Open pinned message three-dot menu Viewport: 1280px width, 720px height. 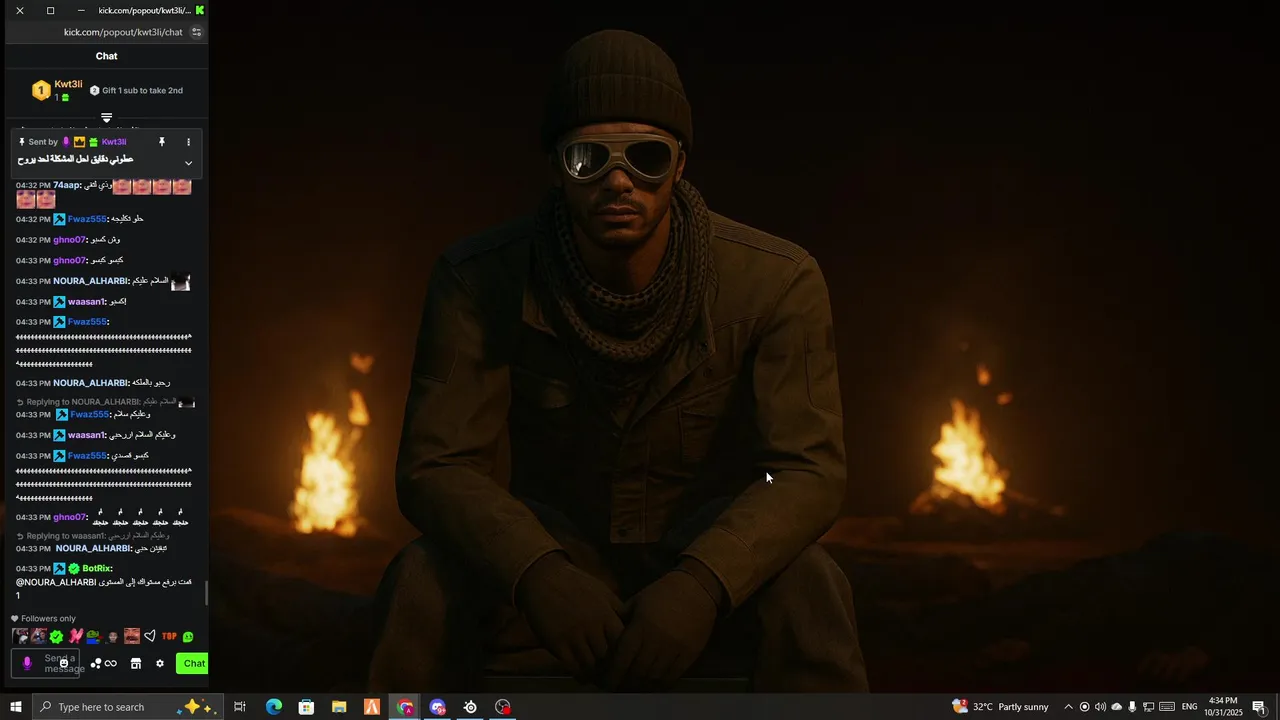tap(188, 142)
